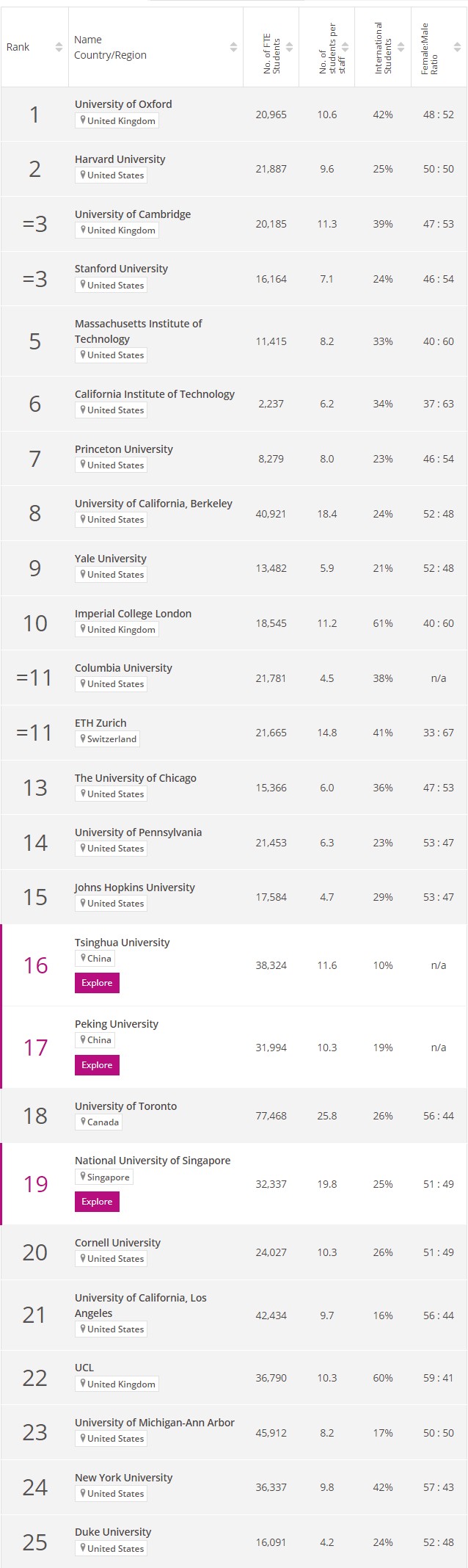Toggle the sort arrows on the Female:Male Ratio column
Viewport: 468px width, 1568px height.
[x=456, y=46]
